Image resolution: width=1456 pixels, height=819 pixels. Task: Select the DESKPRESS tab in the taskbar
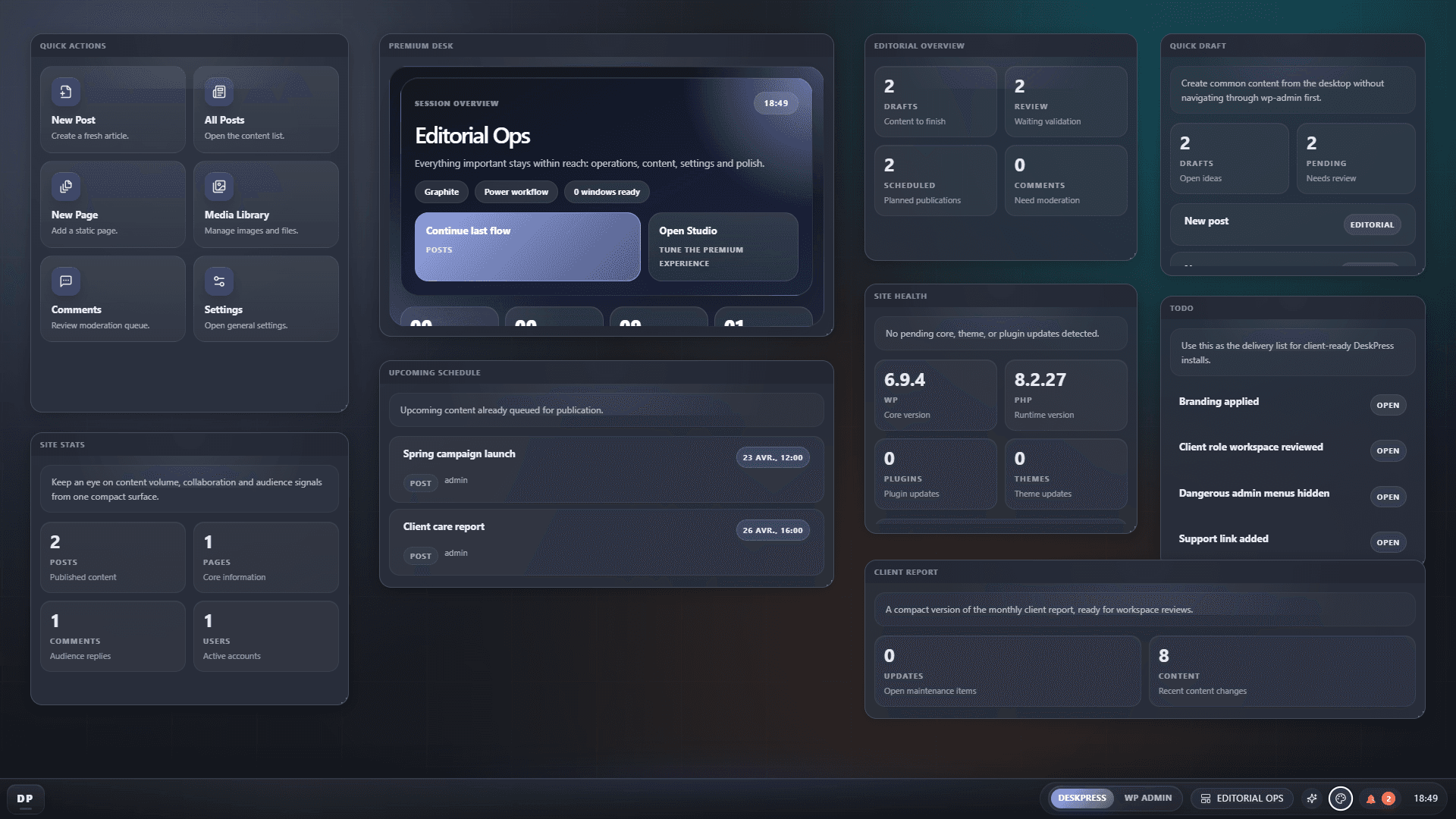coord(1081,798)
